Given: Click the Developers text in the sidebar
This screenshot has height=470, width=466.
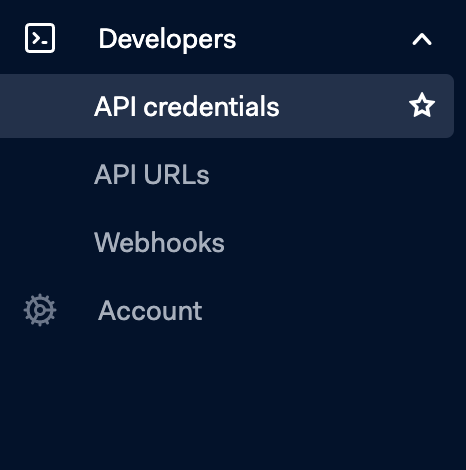Looking at the screenshot, I should click(x=167, y=40).
